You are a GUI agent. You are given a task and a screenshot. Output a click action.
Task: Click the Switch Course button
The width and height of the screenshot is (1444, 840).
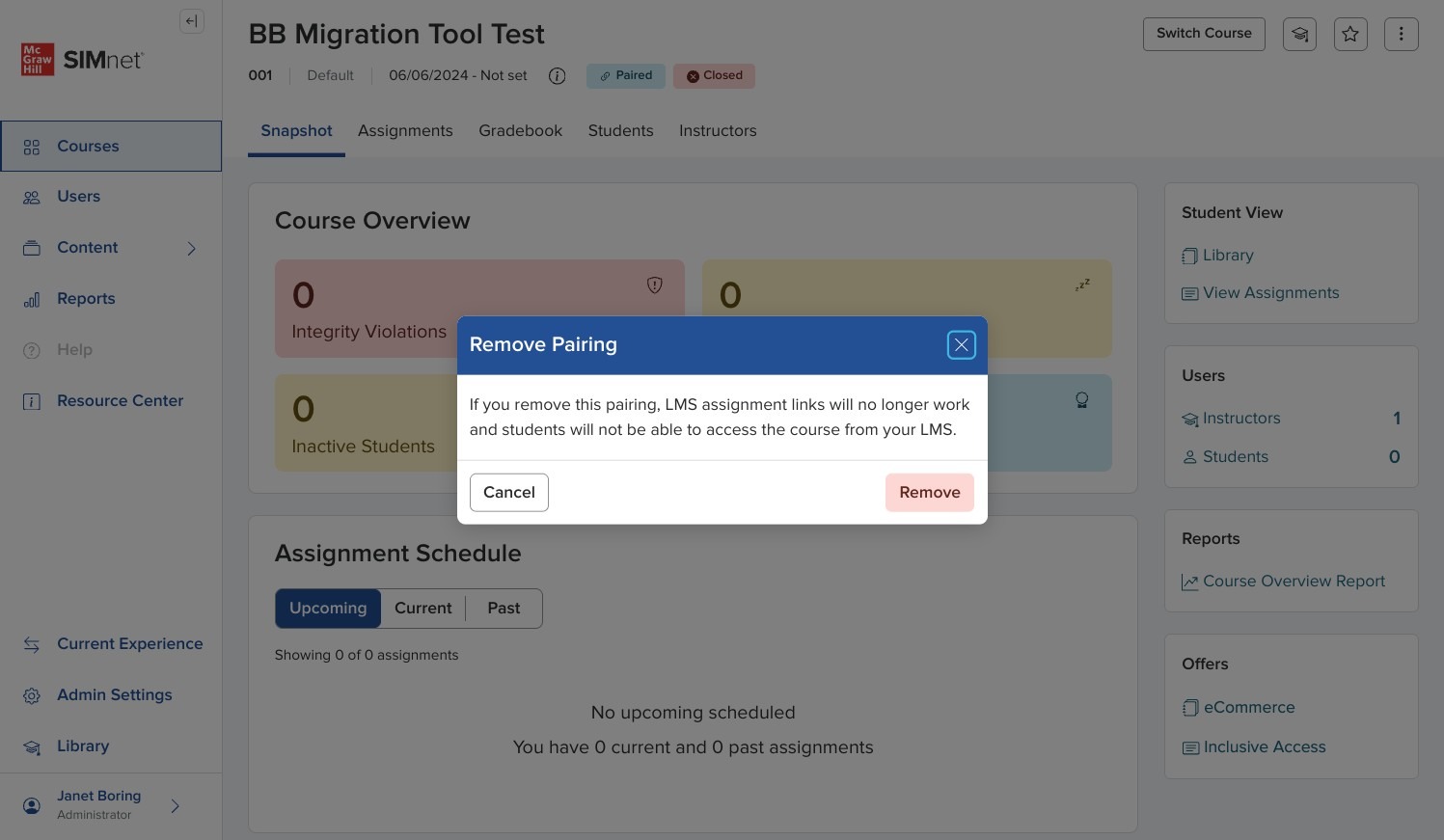click(1204, 34)
